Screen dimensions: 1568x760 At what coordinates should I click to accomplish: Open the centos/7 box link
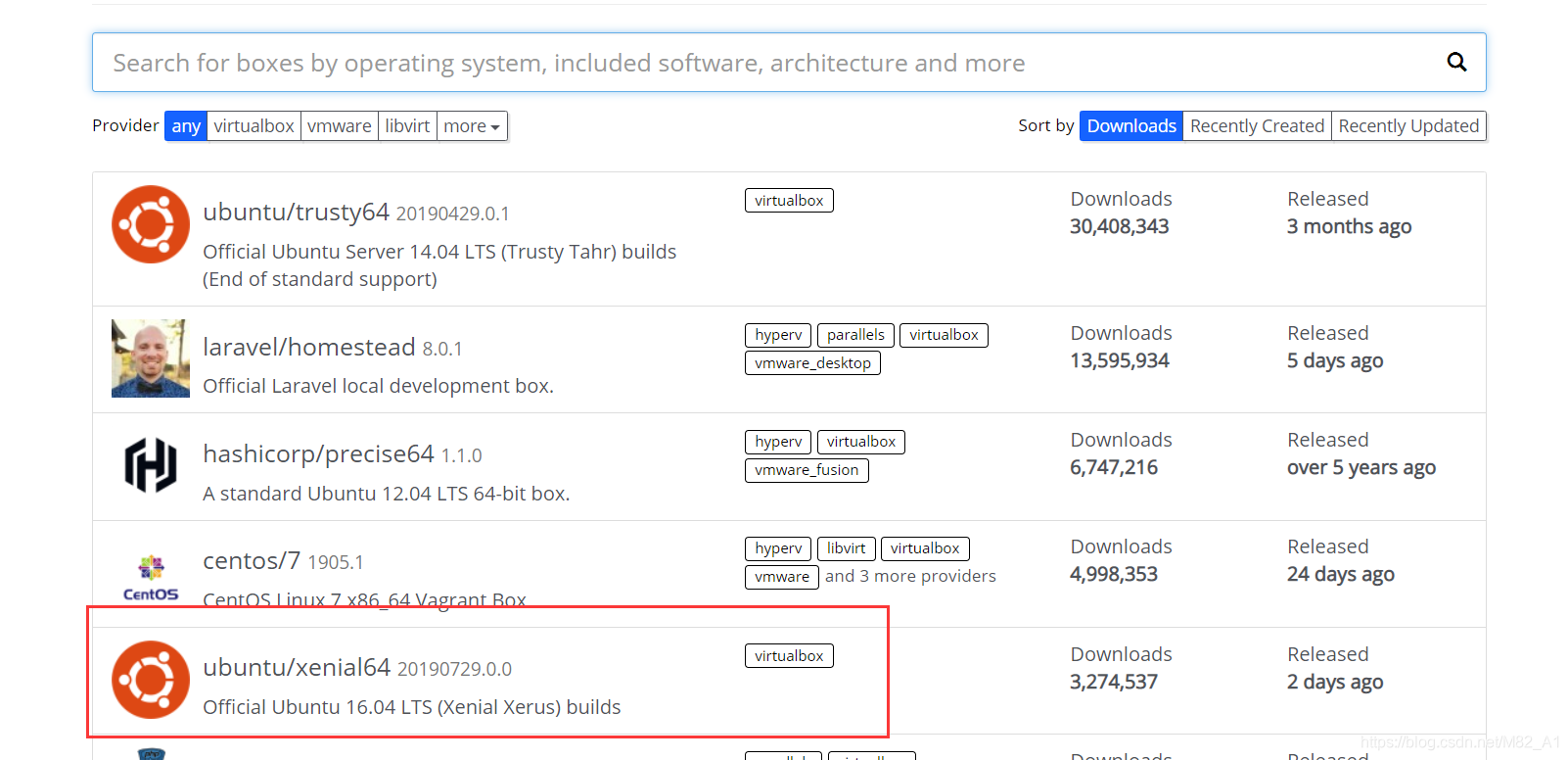252,560
